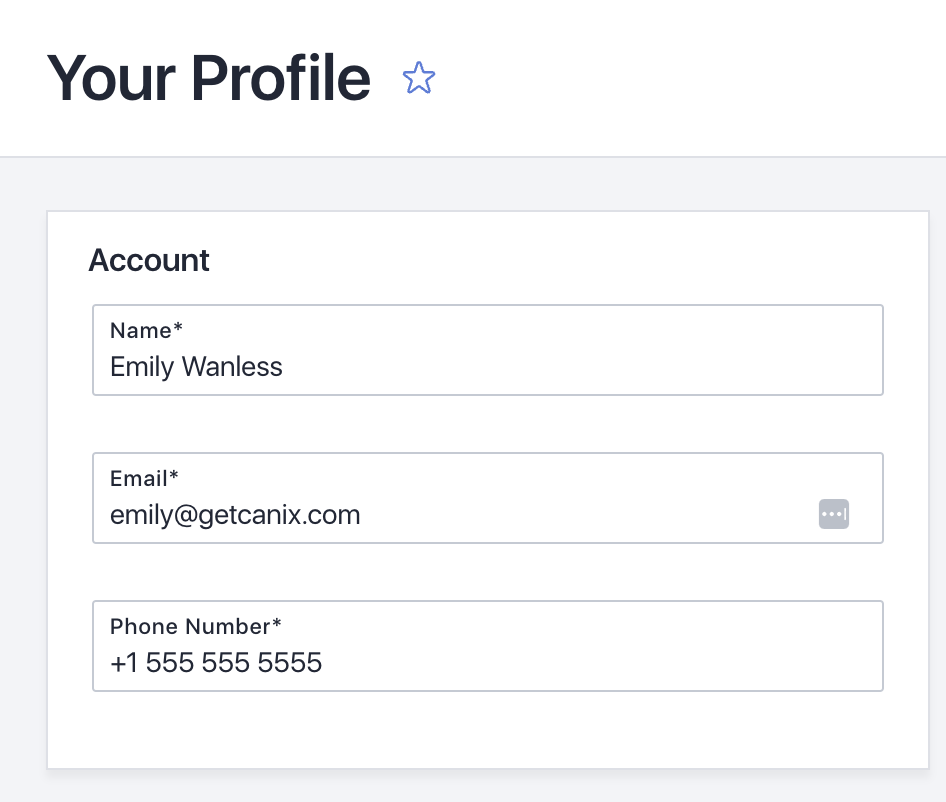Place cursor on last name "Wanless"

[x=232, y=367]
